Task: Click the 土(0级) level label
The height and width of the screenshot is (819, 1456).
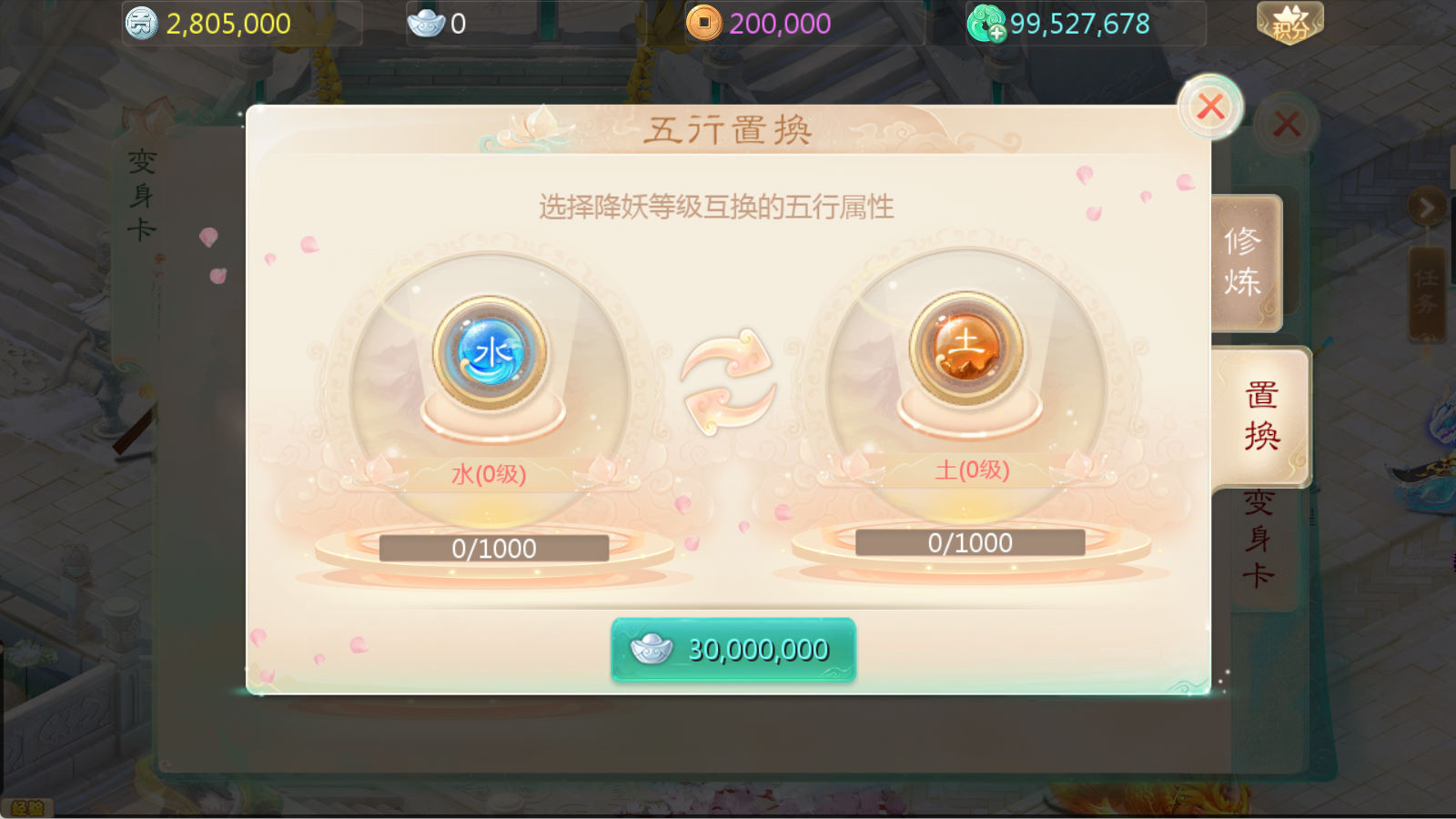Action: [x=972, y=470]
